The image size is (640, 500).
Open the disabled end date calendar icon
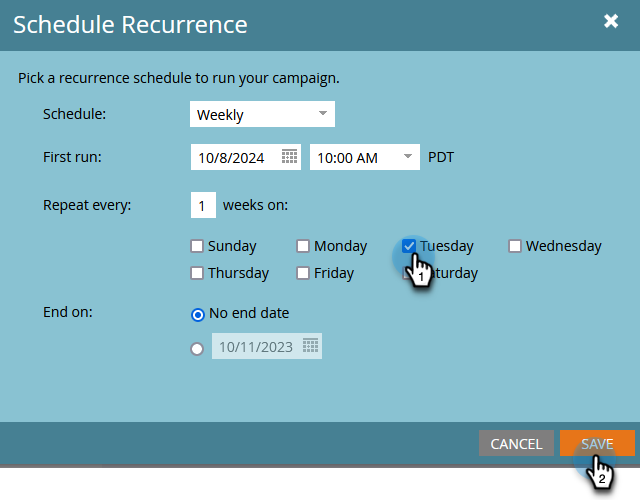pos(310,346)
